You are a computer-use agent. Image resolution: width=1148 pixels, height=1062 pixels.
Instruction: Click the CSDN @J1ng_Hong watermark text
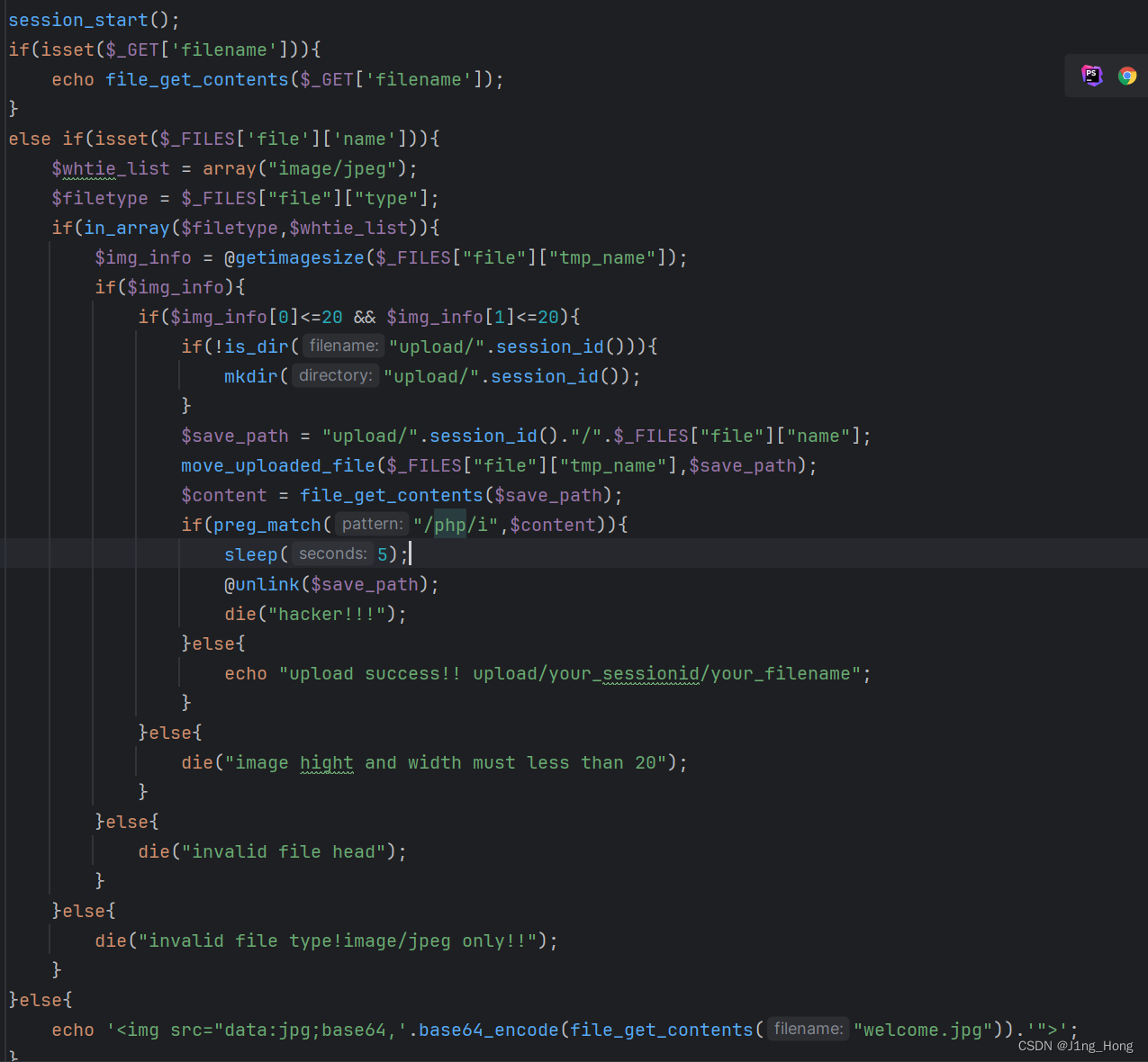(1074, 1045)
